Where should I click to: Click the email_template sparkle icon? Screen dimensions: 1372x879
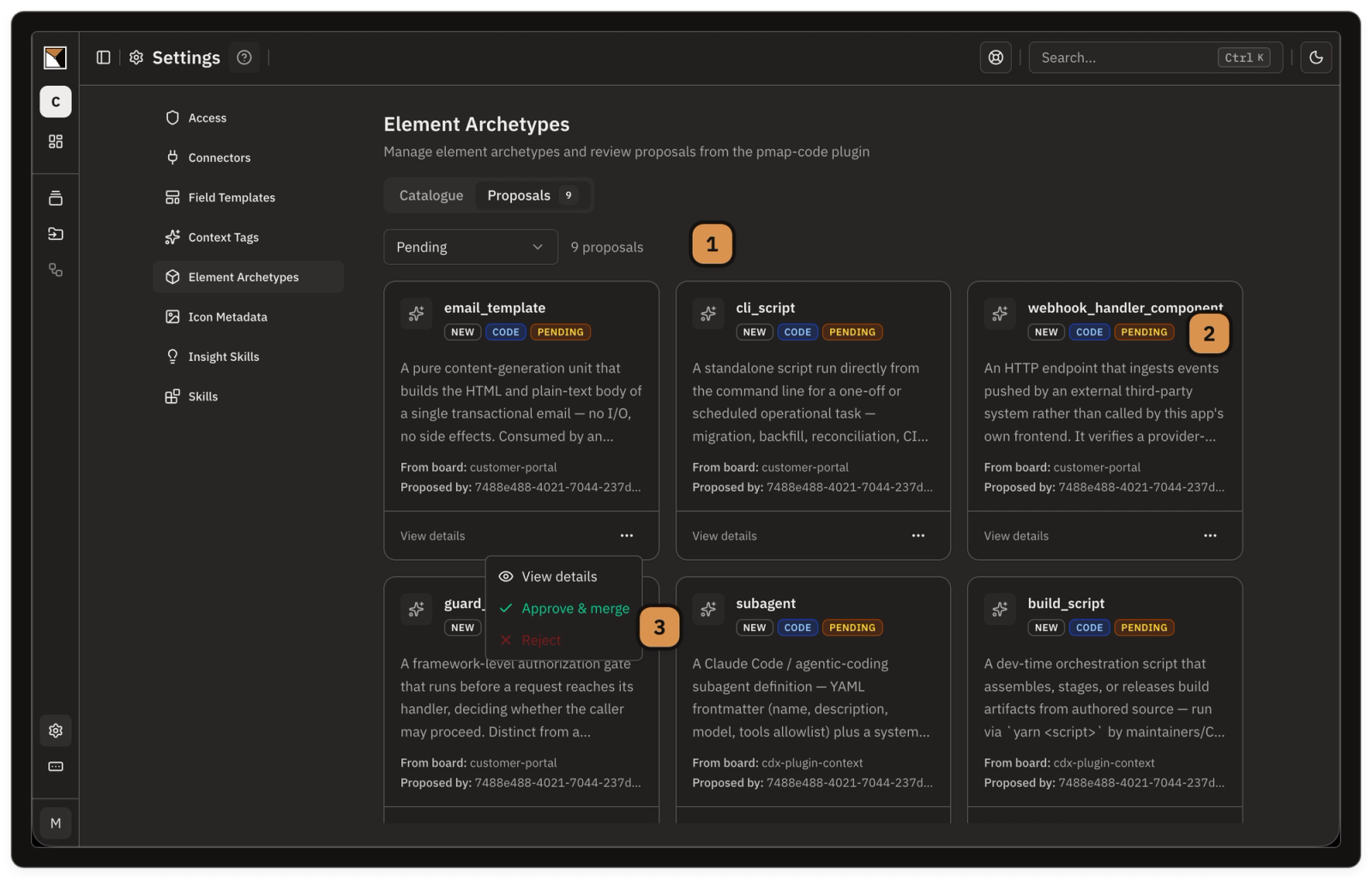click(417, 314)
